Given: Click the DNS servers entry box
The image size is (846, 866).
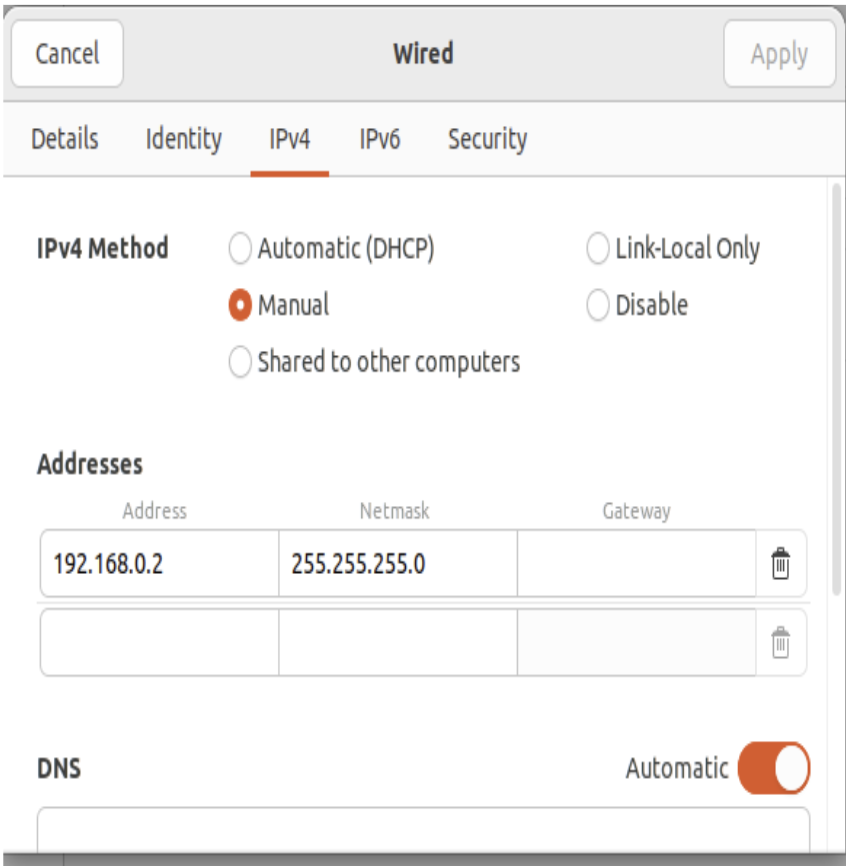Looking at the screenshot, I should coord(424,830).
